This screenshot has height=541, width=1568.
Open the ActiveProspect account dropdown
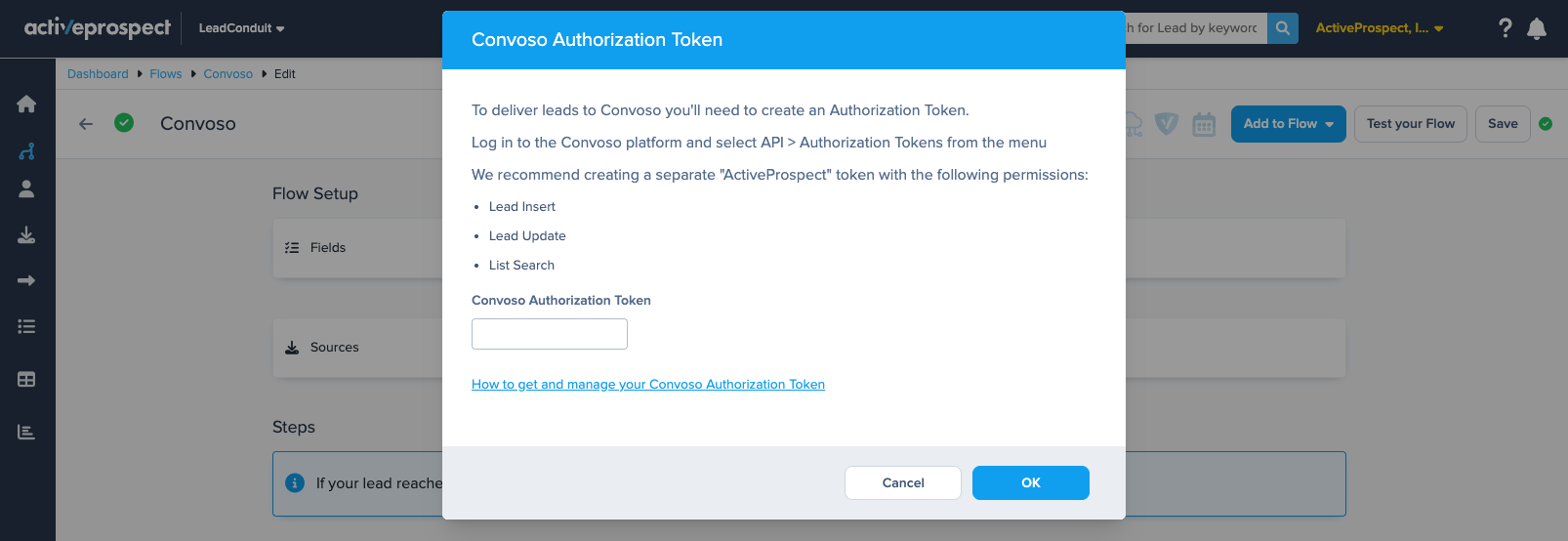pyautogui.click(x=1379, y=28)
